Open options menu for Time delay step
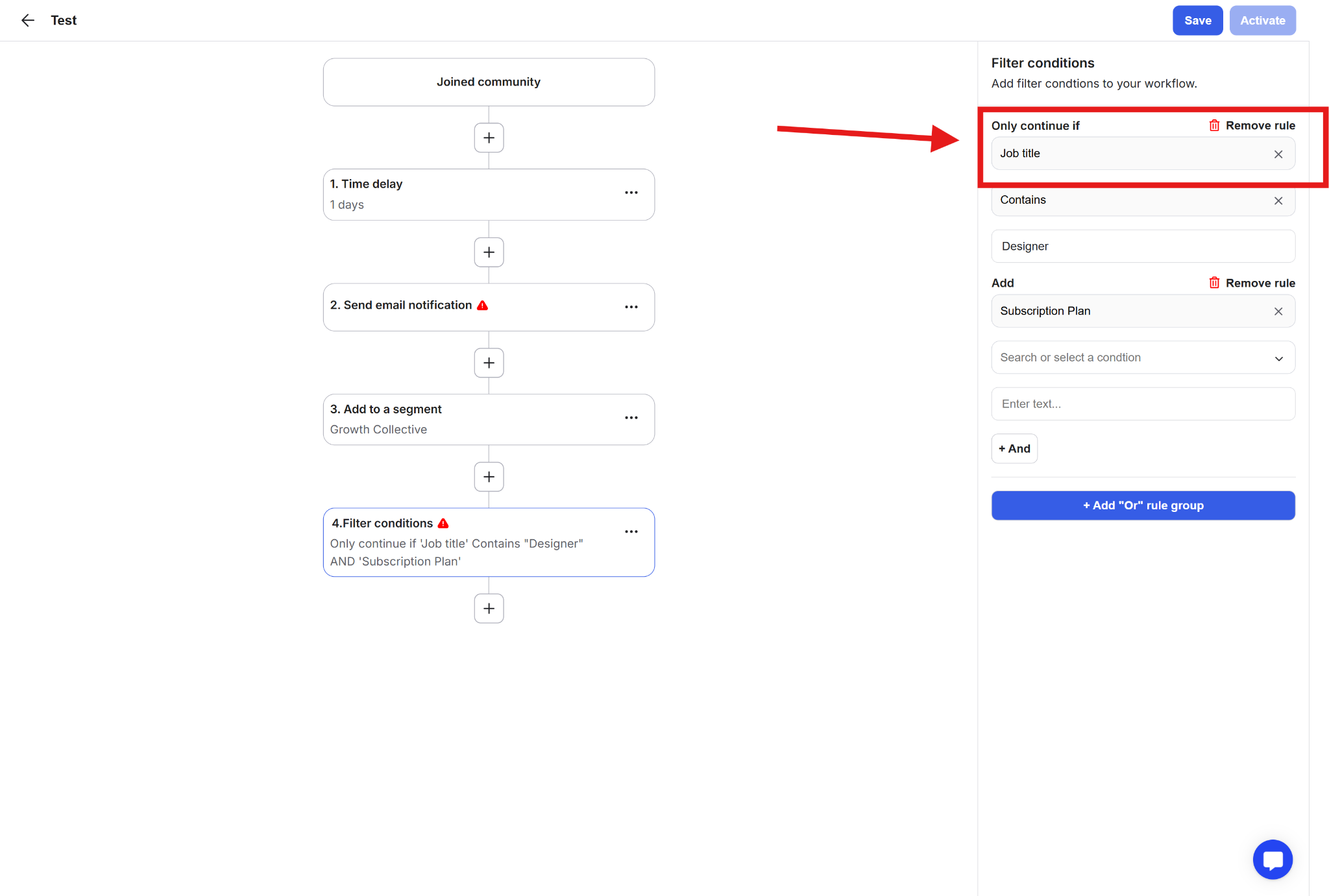This screenshot has width=1329, height=896. tap(631, 193)
